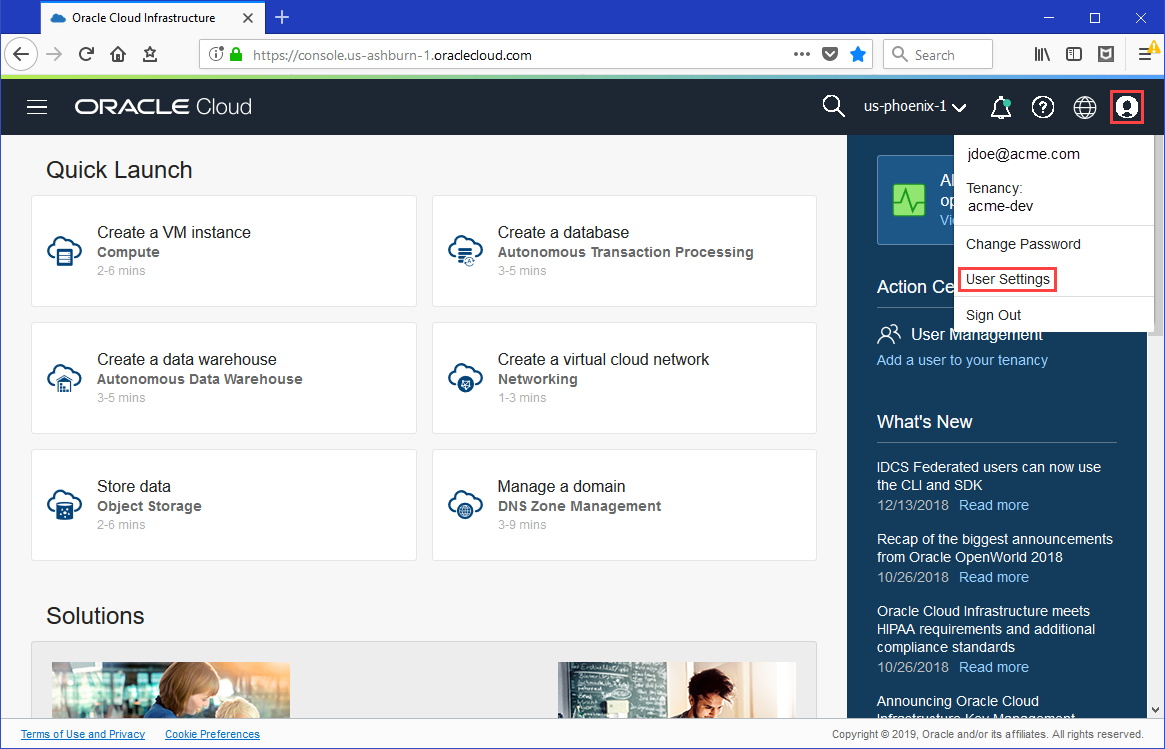The width and height of the screenshot is (1165, 749).
Task: Click the Pocket save icon in the address bar
Action: pos(830,54)
